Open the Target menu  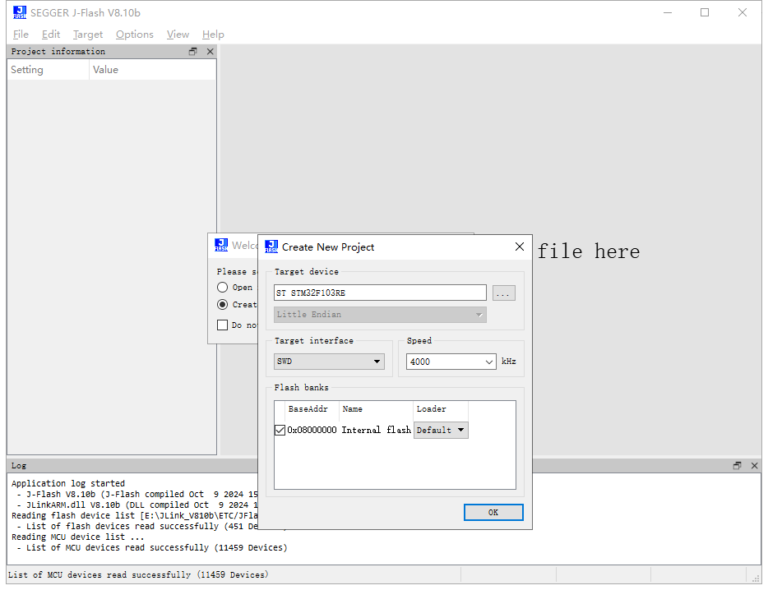tap(88, 34)
